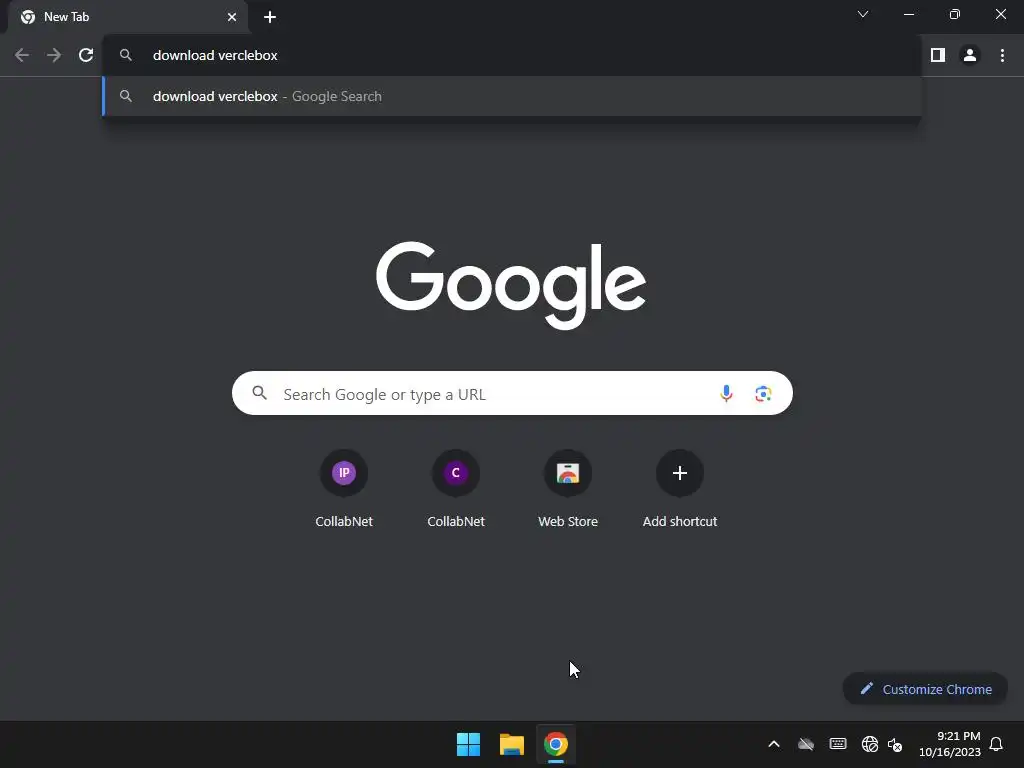Screen dimensions: 1024x768
Task: Show hidden system tray icons
Action: [x=774, y=744]
